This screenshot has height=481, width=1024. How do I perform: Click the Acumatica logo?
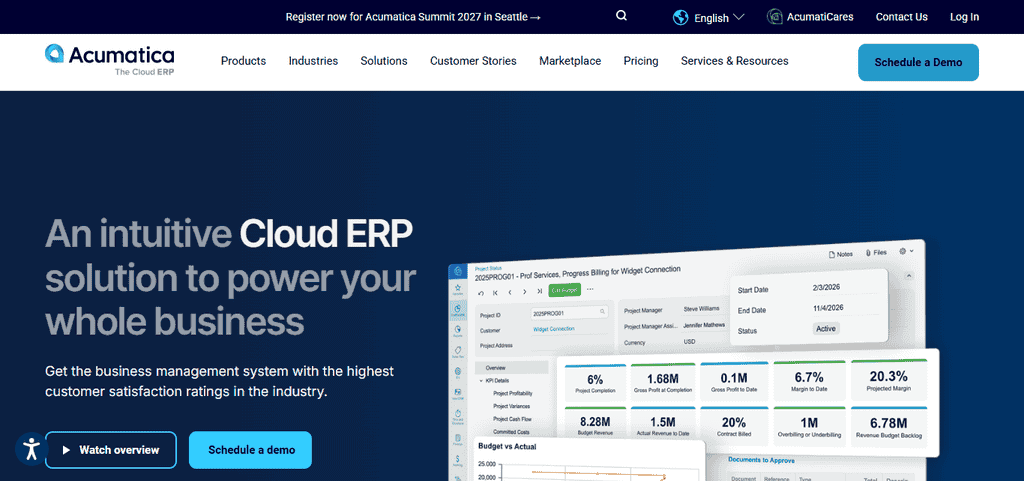click(110, 60)
